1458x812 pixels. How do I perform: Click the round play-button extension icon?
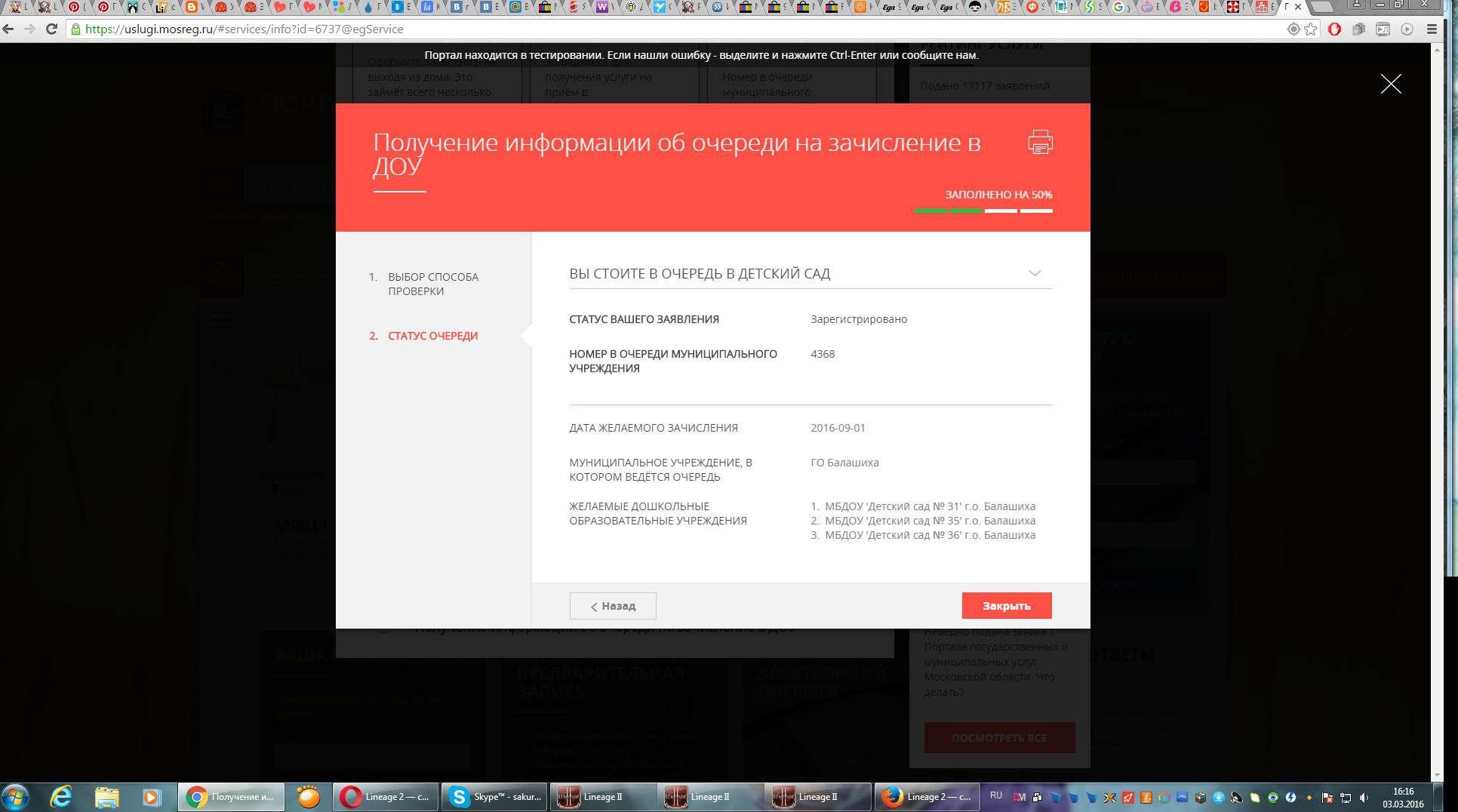(x=1407, y=29)
